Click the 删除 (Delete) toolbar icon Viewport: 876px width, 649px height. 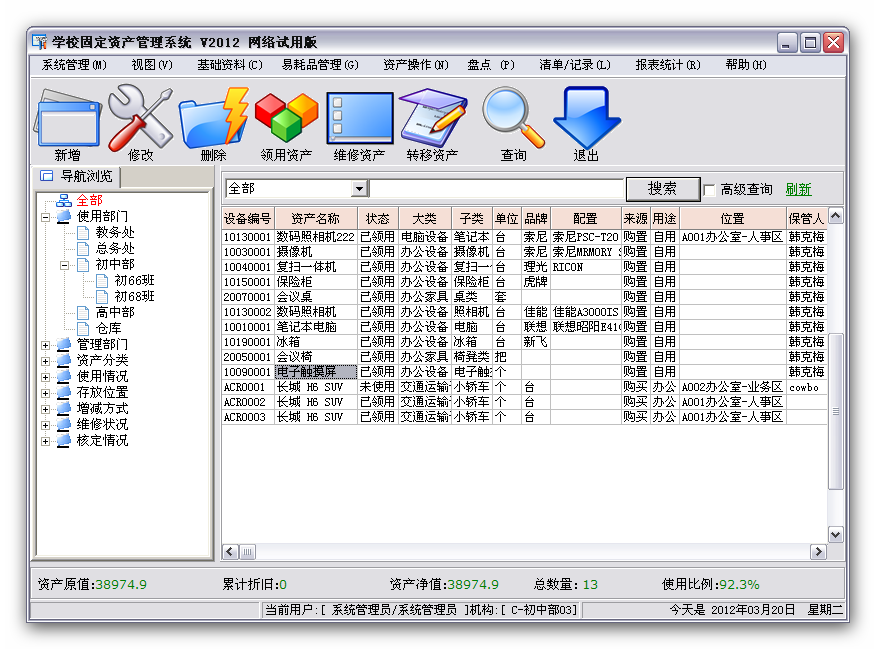[x=213, y=120]
